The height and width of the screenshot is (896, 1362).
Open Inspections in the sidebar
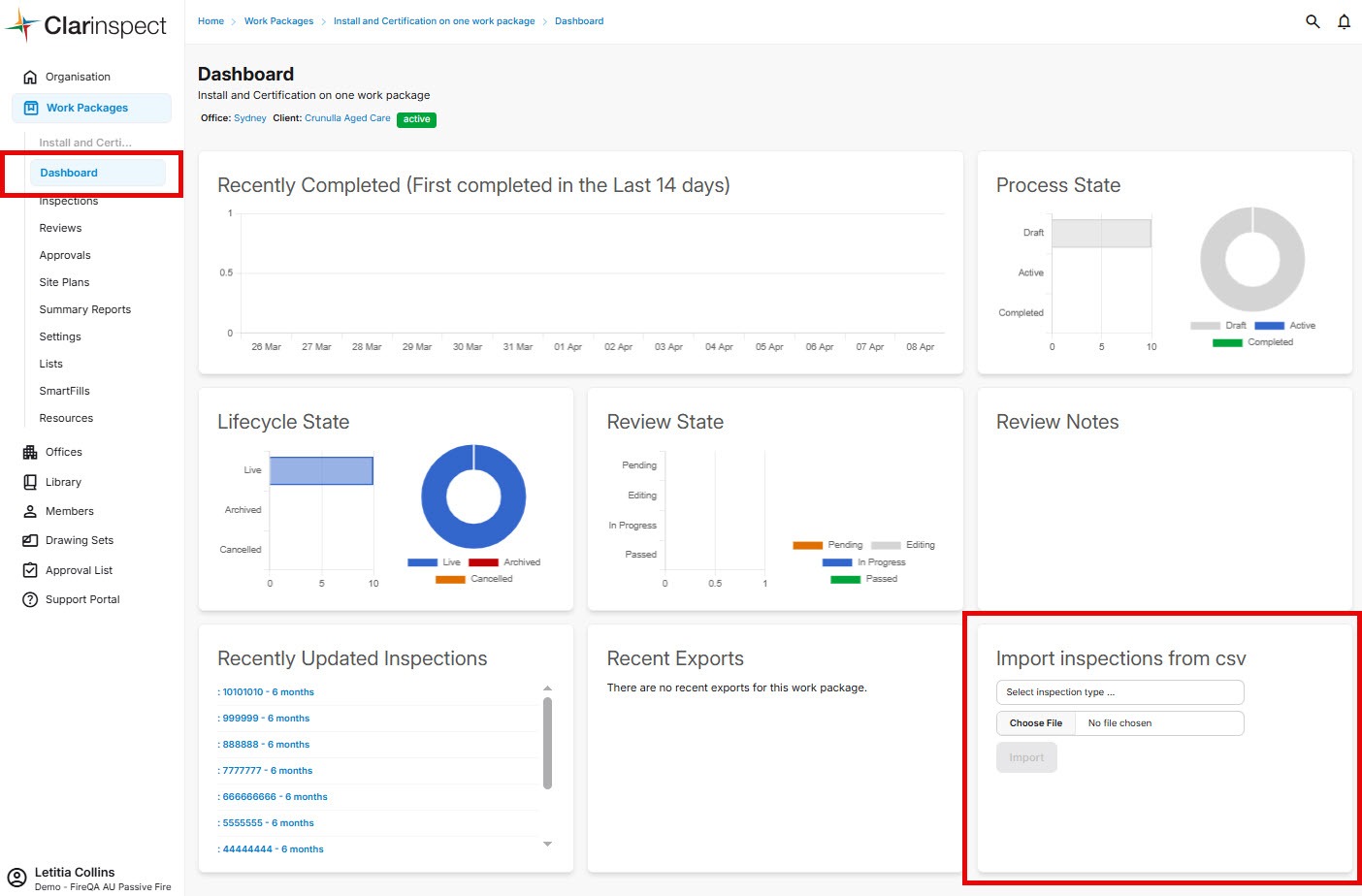[69, 202]
